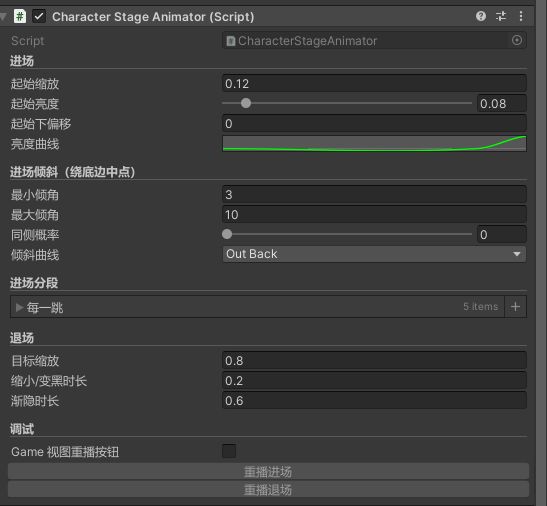Disable Character Stage Animator component checkbox

coord(39,16)
